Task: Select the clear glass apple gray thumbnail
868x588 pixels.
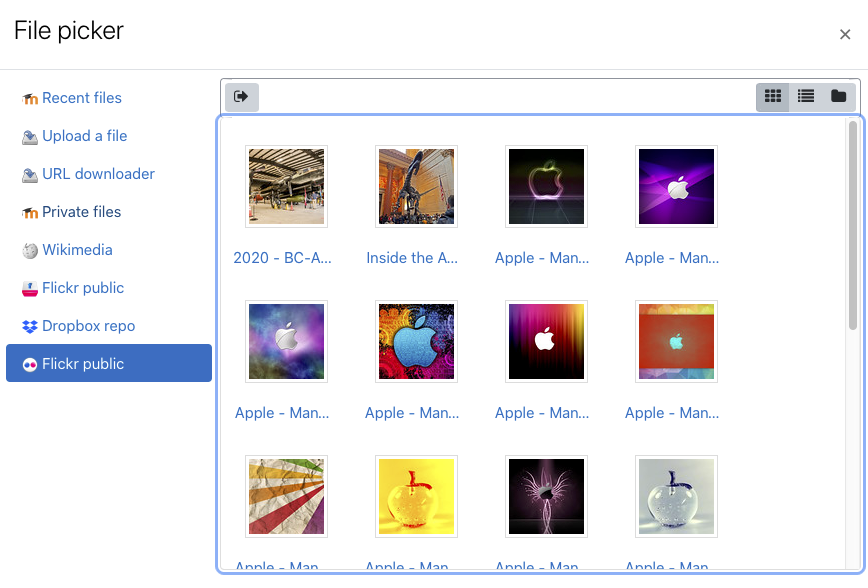Action: [x=676, y=497]
